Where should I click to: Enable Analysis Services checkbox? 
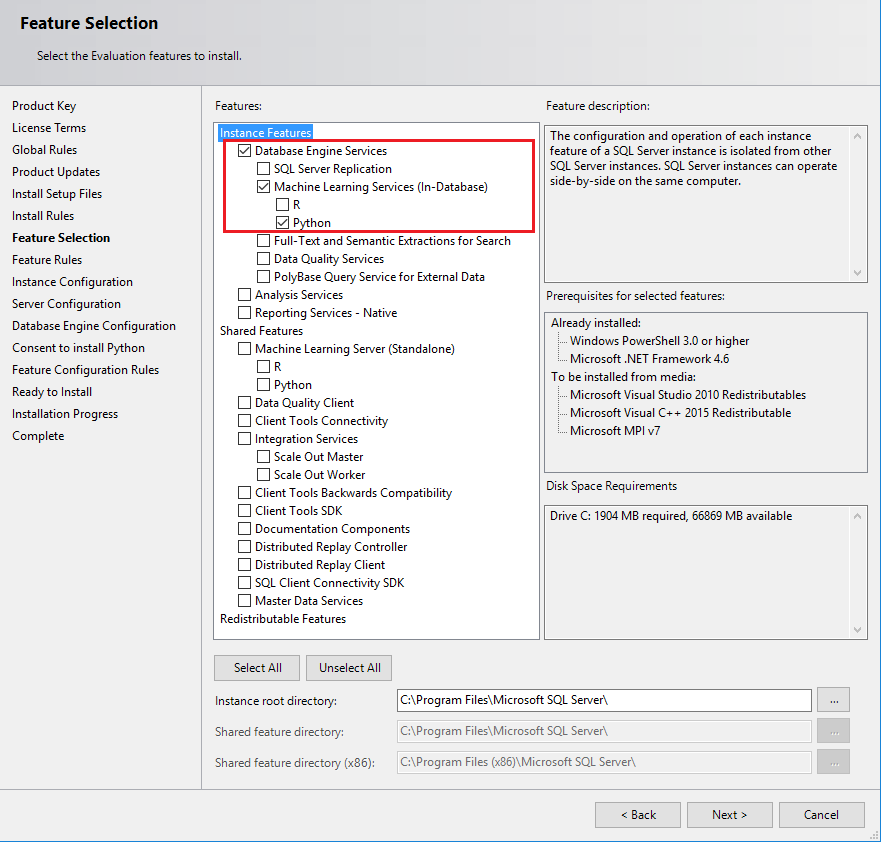point(245,295)
